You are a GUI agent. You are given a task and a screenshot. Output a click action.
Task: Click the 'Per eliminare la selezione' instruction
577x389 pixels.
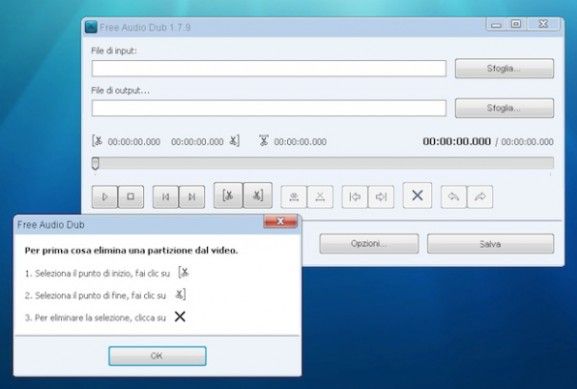(x=95, y=318)
